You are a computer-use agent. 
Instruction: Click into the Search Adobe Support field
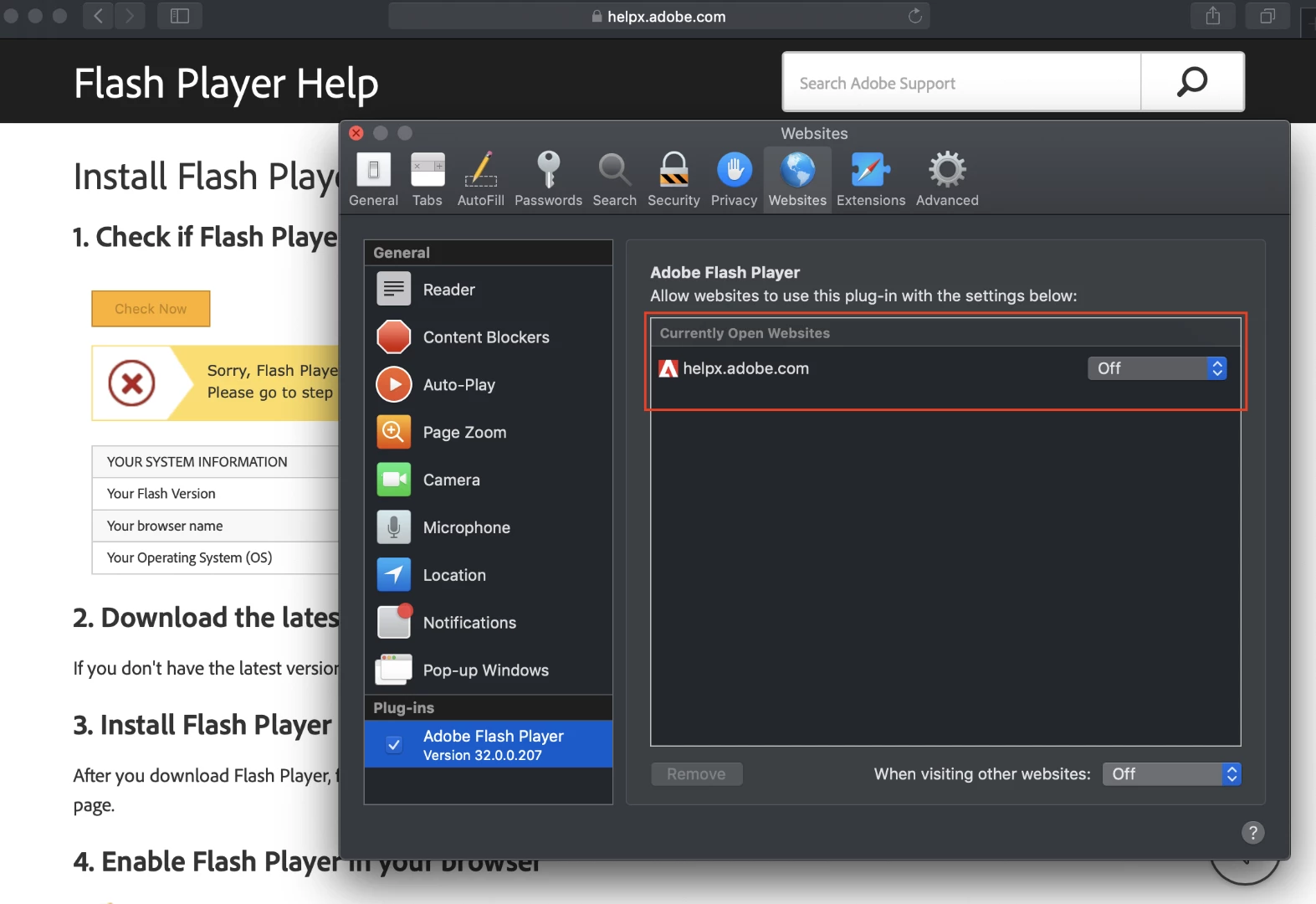pos(961,83)
